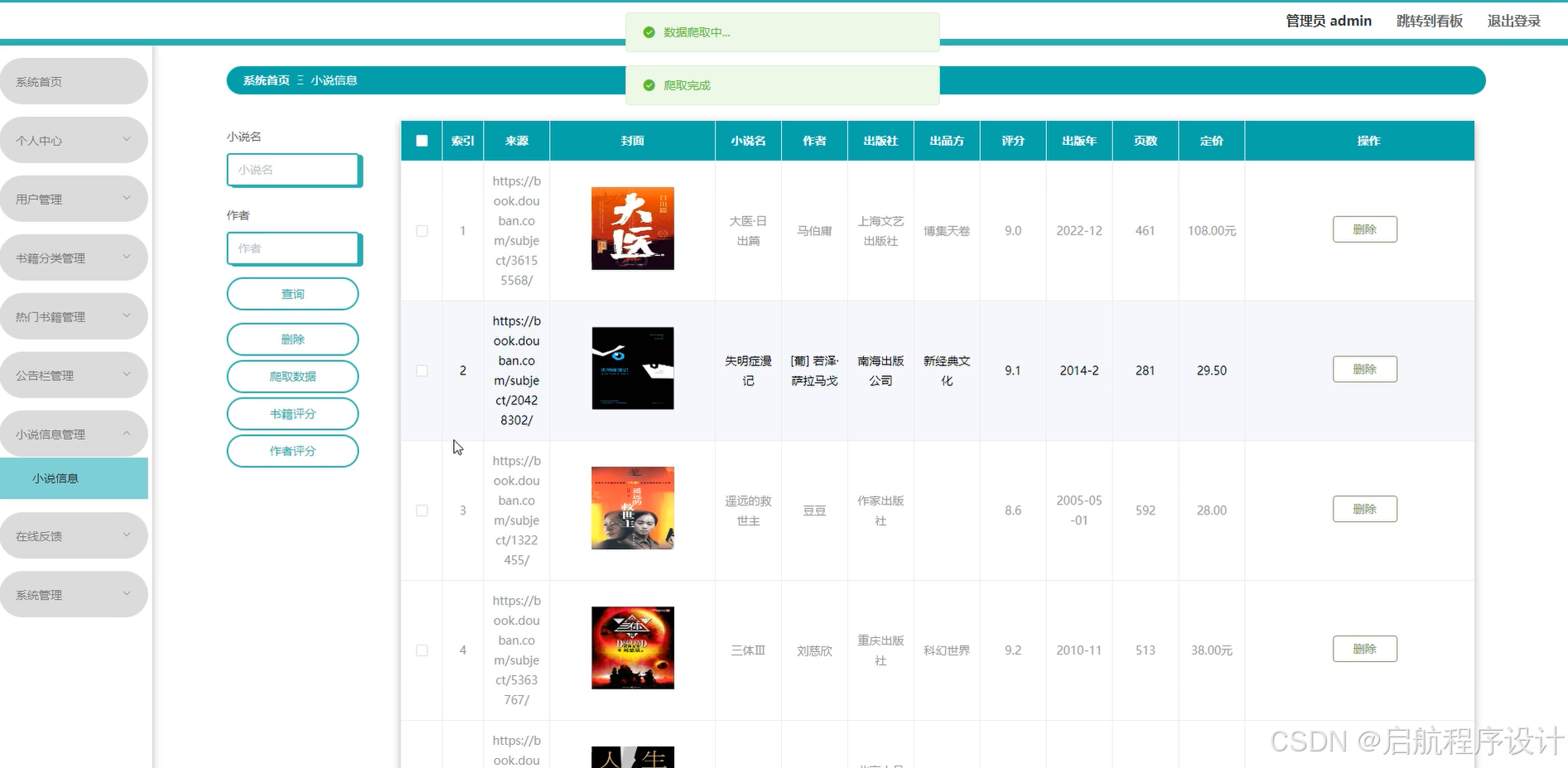Viewport: 1568px width, 768px height.
Task: Click the 作者 column header
Action: (x=814, y=141)
